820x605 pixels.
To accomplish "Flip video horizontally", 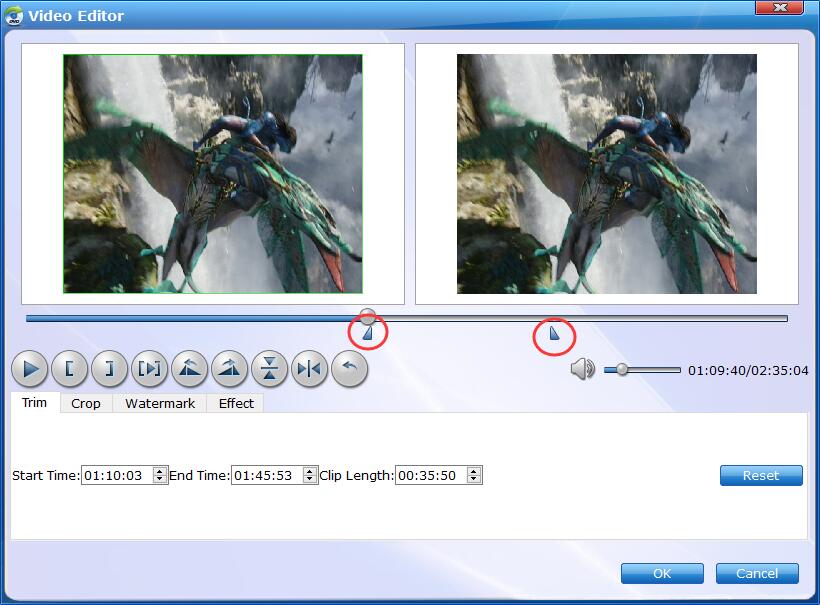I will pyautogui.click(x=310, y=370).
